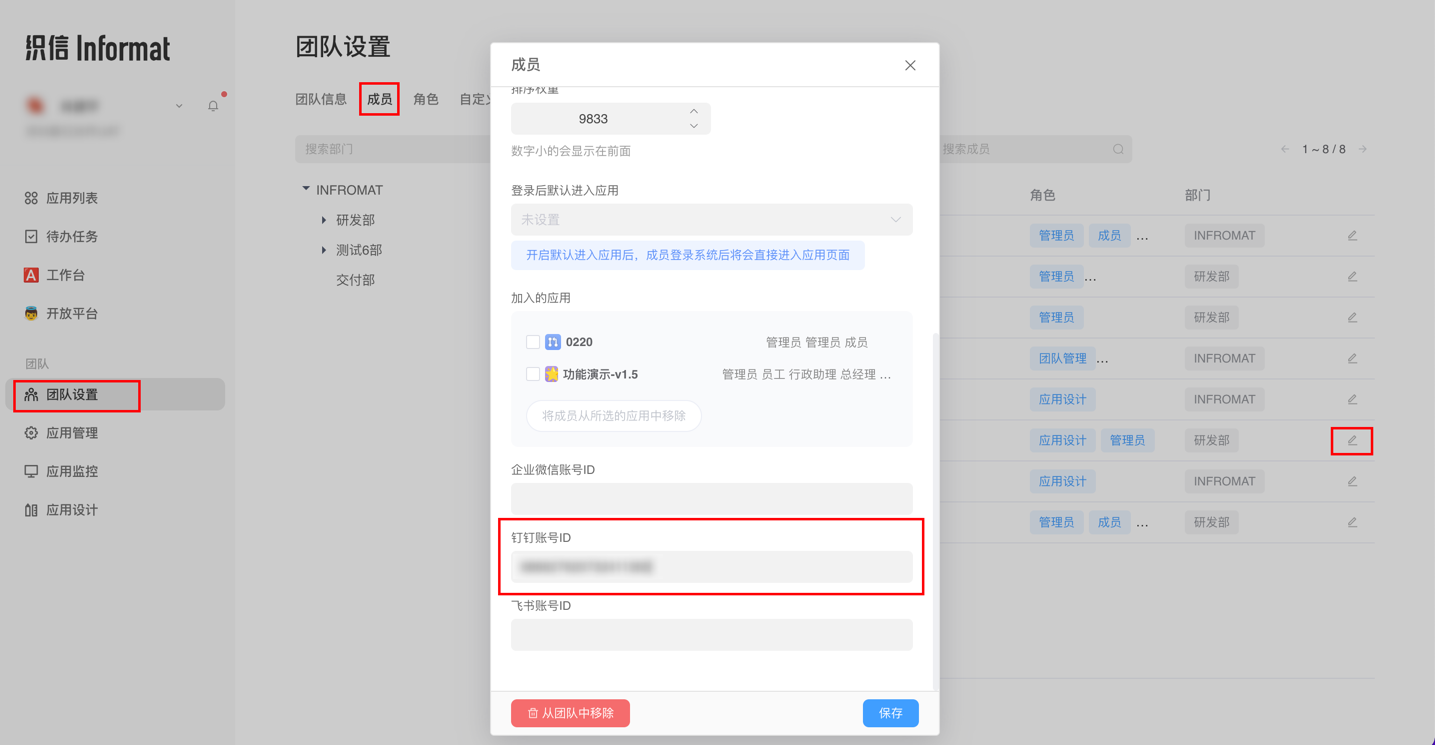Increase 排序权重 with the up stepper arrow
Screen dimensions: 1435x745
(x=694, y=112)
